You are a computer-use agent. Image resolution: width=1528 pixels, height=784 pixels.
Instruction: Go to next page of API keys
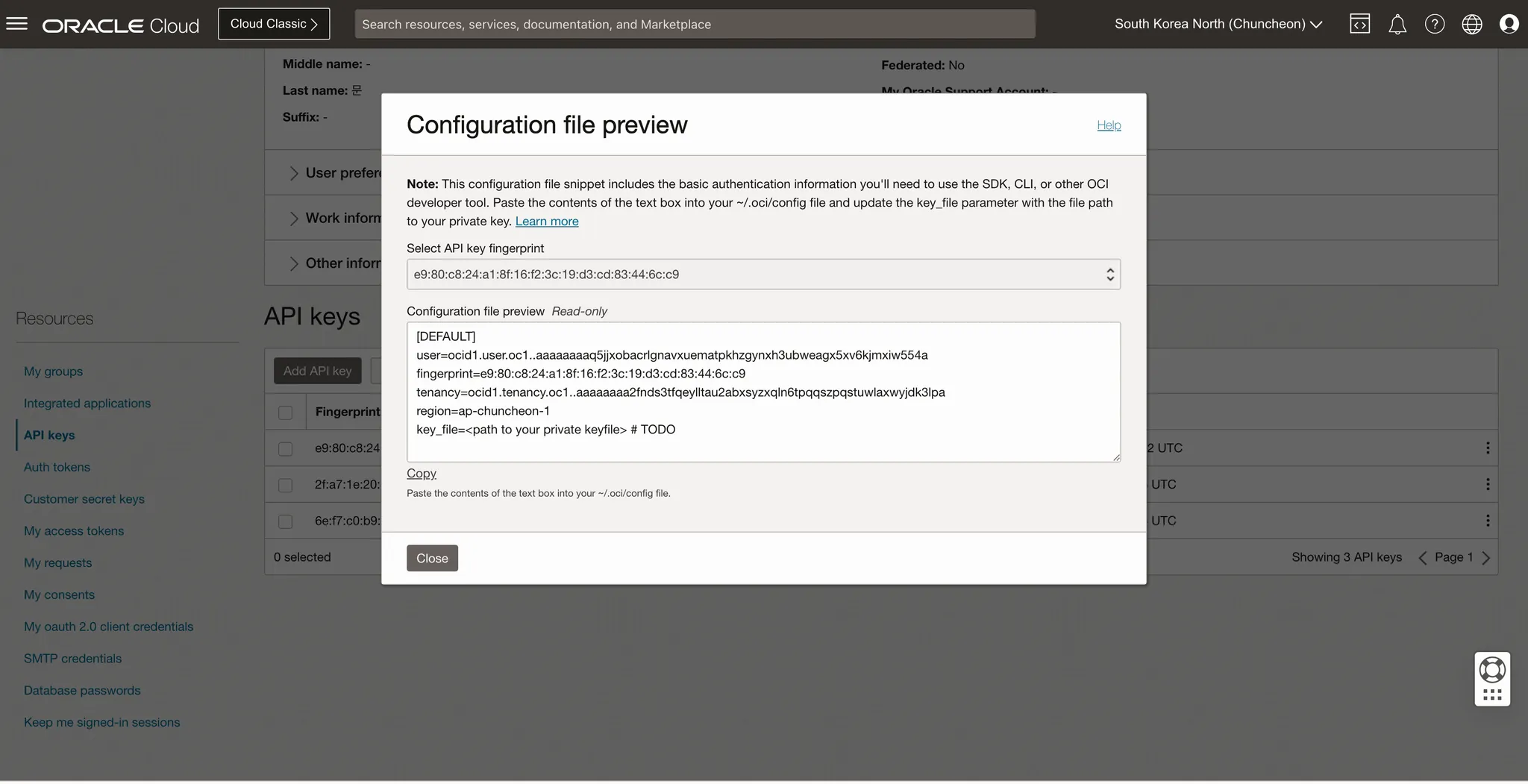click(x=1485, y=558)
